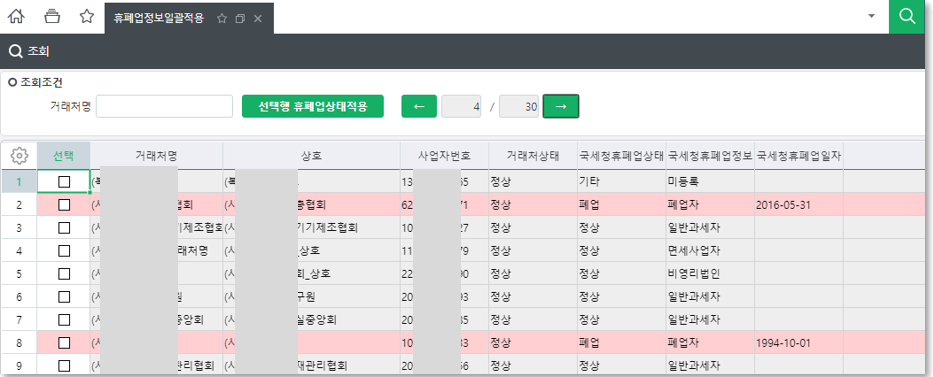Sort by 국세청휴폐업일자 column header

coord(799,156)
